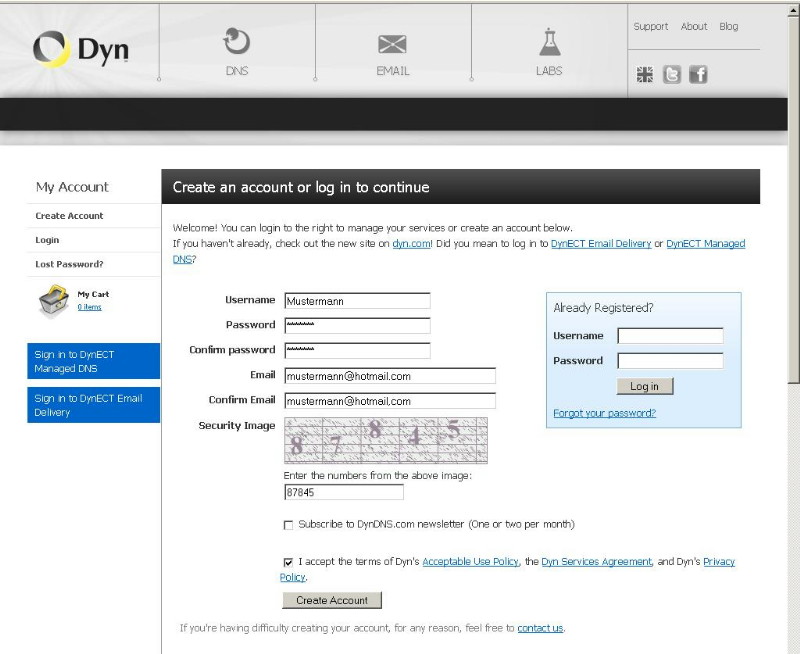
Task: Open the Labs flask icon
Action: pyautogui.click(x=549, y=42)
